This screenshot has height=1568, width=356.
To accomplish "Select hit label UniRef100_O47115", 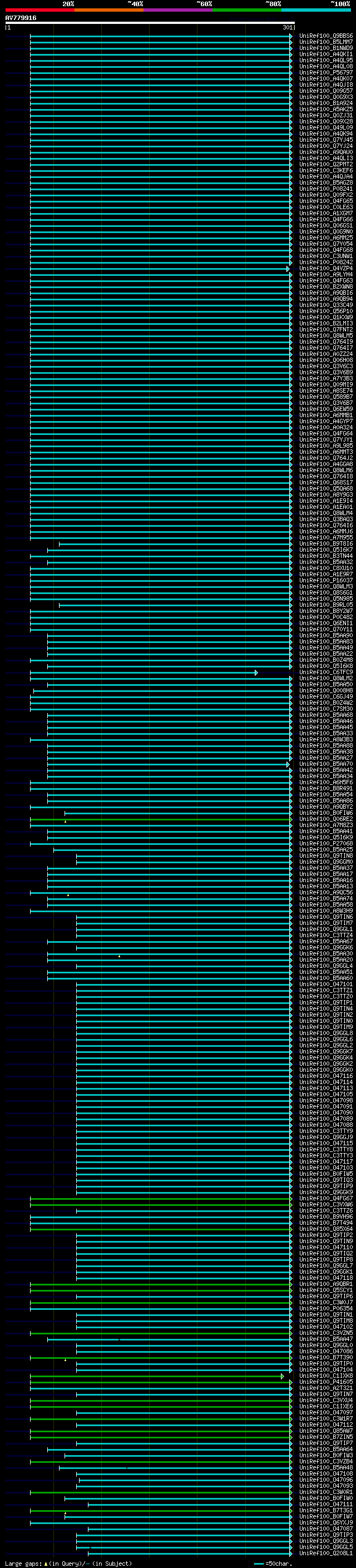I will [x=326, y=1144].
